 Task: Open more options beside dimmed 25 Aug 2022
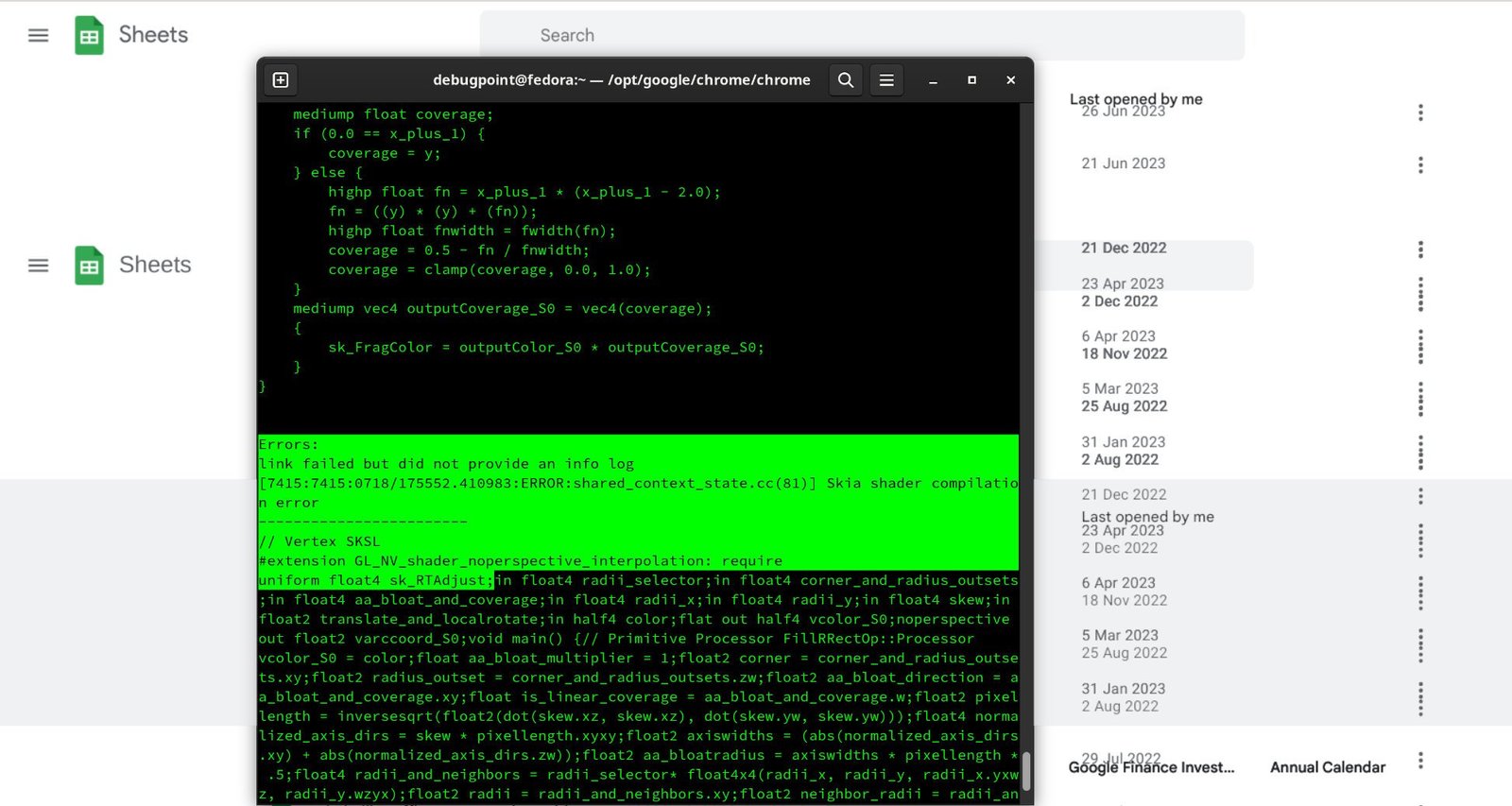(x=1420, y=652)
